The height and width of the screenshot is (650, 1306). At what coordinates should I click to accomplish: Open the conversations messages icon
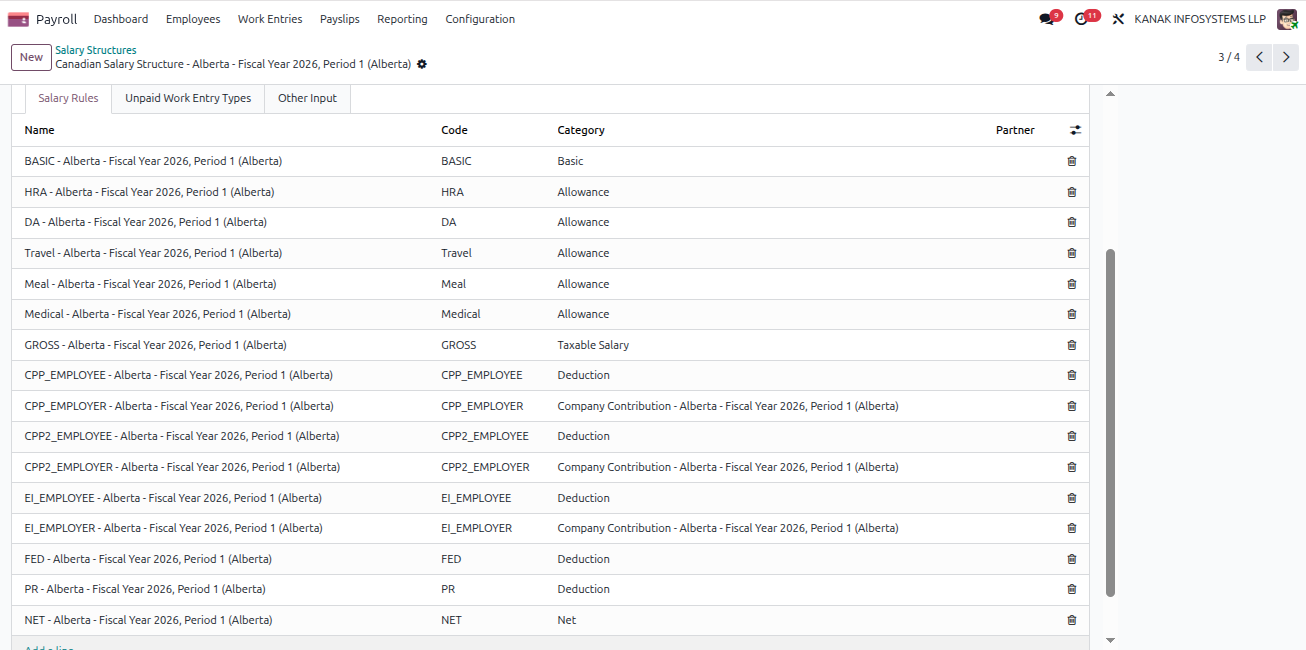tap(1046, 19)
